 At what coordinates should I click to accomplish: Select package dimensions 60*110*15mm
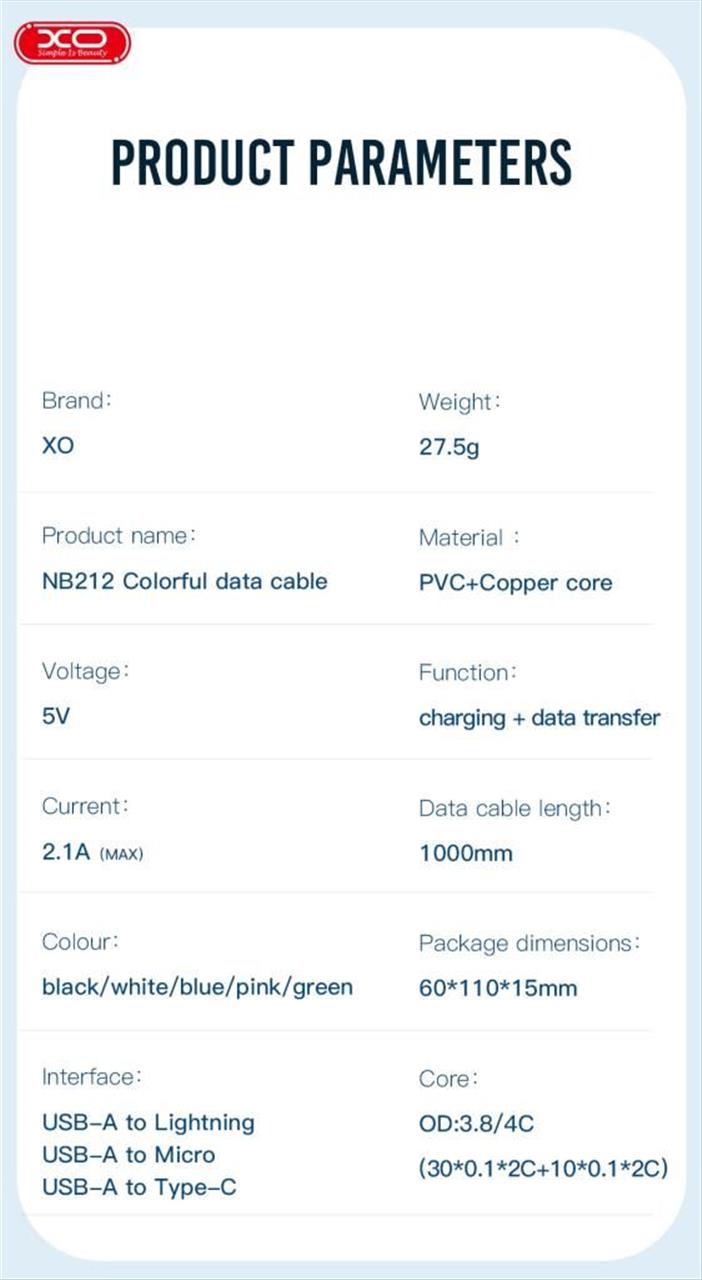tap(497, 989)
